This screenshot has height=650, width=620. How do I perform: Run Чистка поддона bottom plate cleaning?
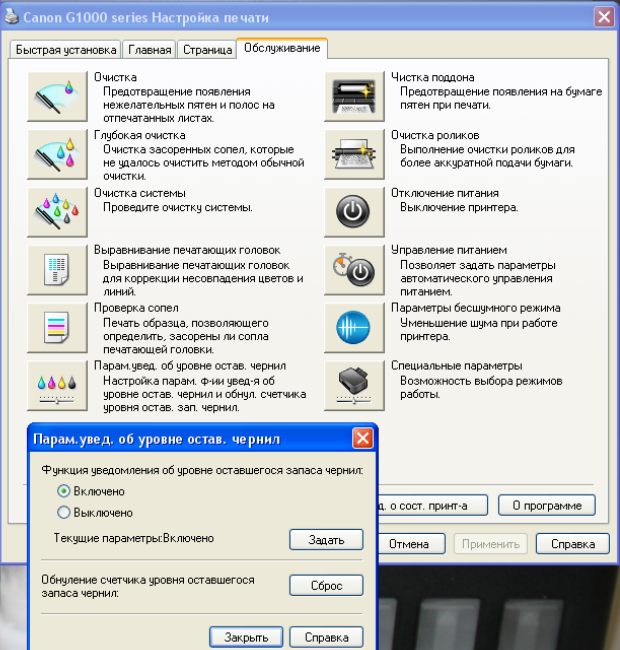coord(354,96)
